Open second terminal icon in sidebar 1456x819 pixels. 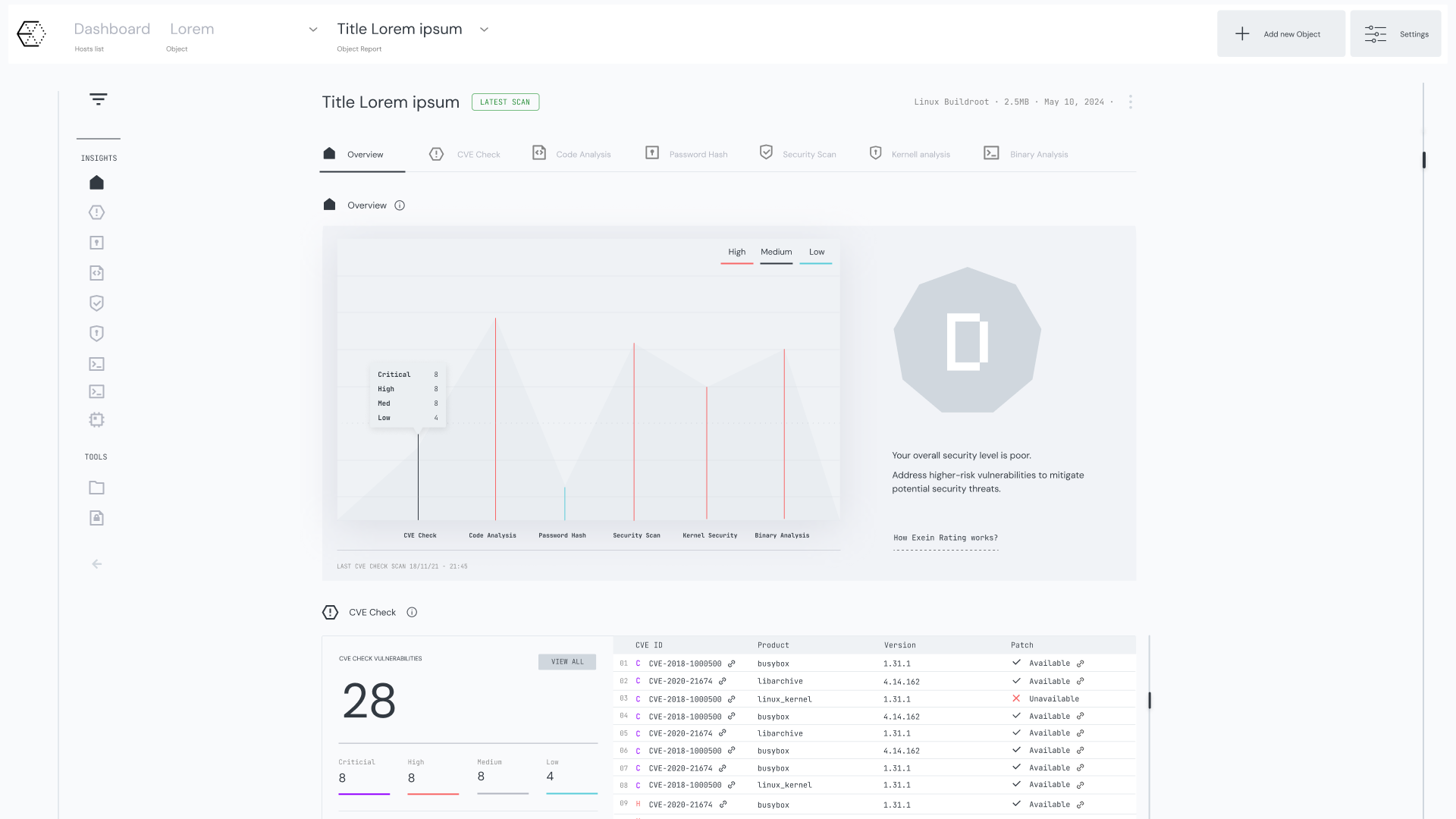(96, 391)
